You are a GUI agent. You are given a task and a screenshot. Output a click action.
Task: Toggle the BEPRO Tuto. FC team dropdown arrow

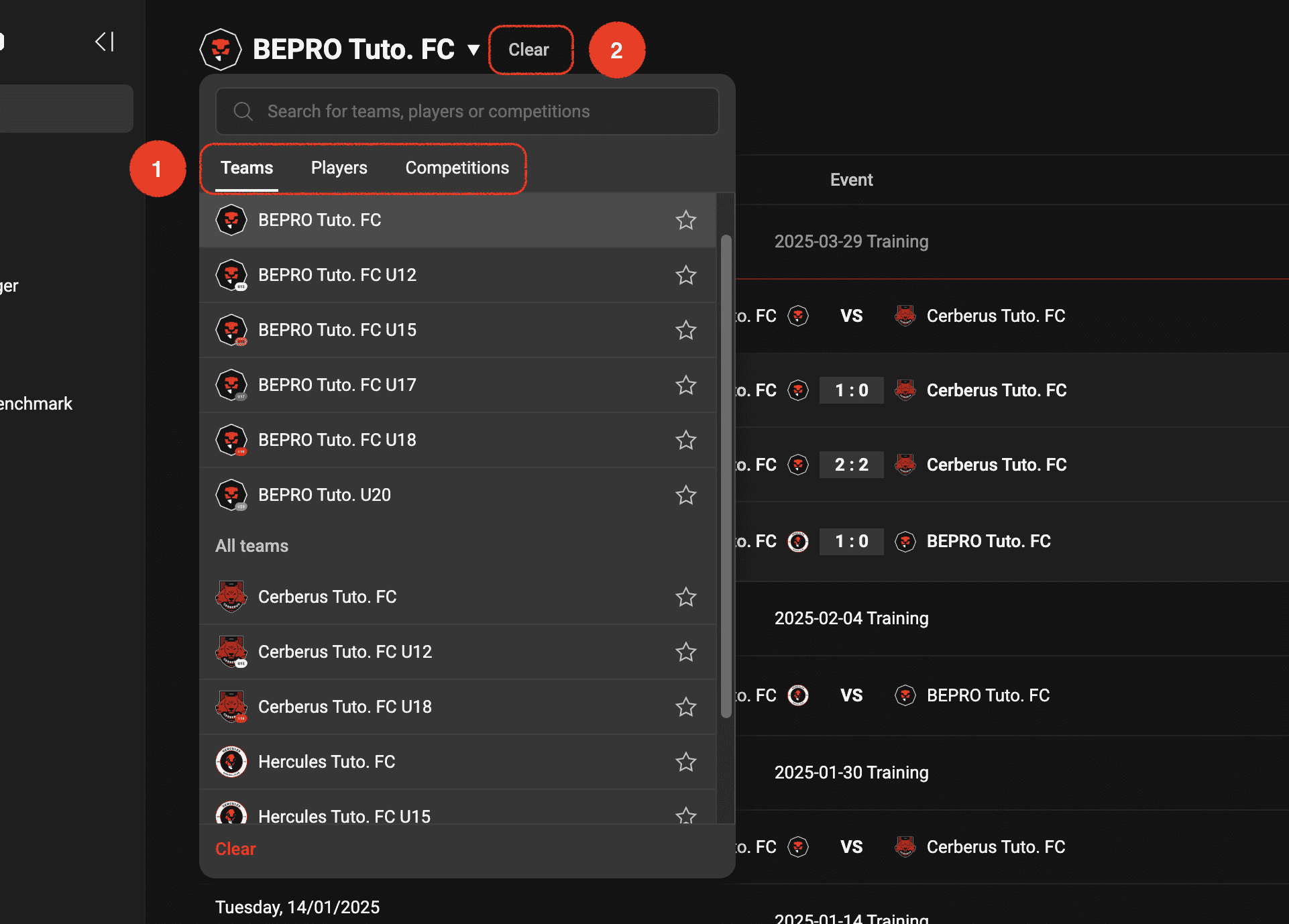(x=473, y=50)
